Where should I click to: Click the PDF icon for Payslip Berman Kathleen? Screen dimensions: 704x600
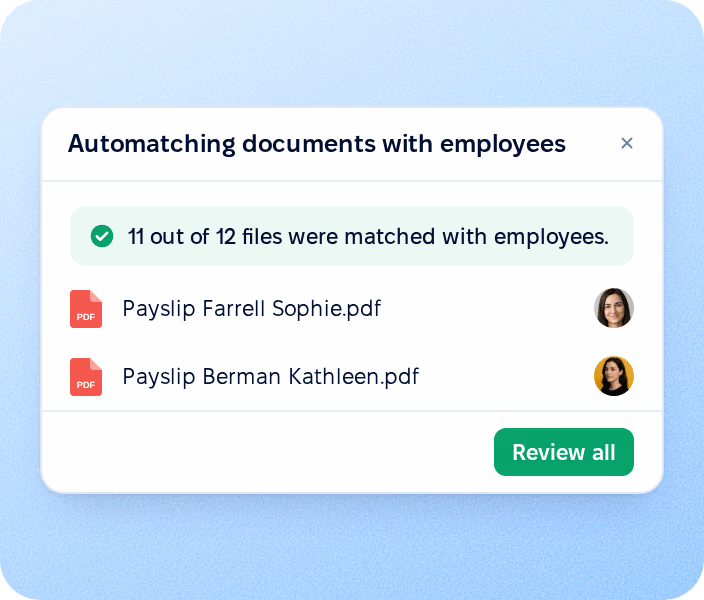click(86, 377)
